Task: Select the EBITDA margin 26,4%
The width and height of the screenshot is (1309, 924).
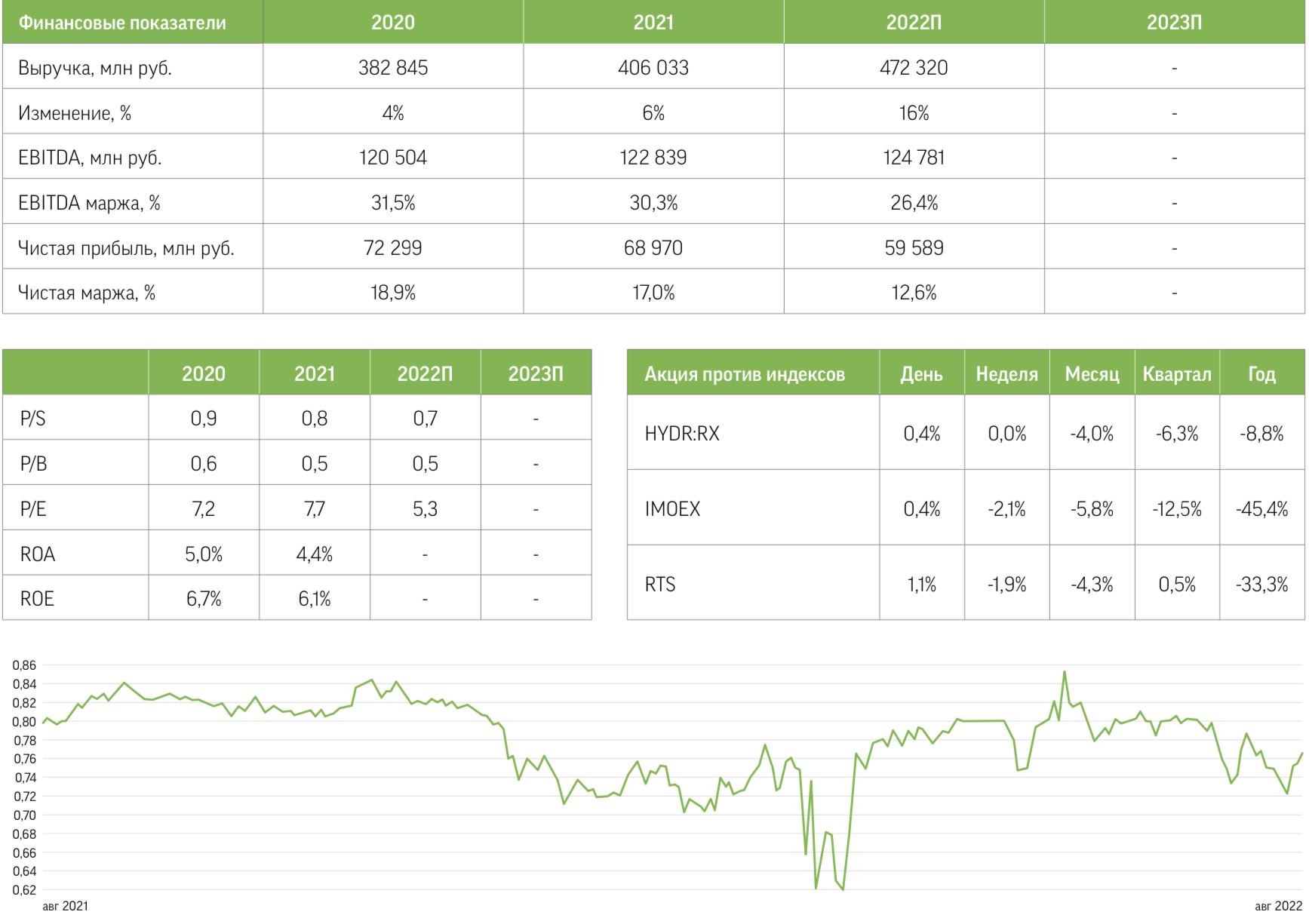Action: tap(914, 203)
